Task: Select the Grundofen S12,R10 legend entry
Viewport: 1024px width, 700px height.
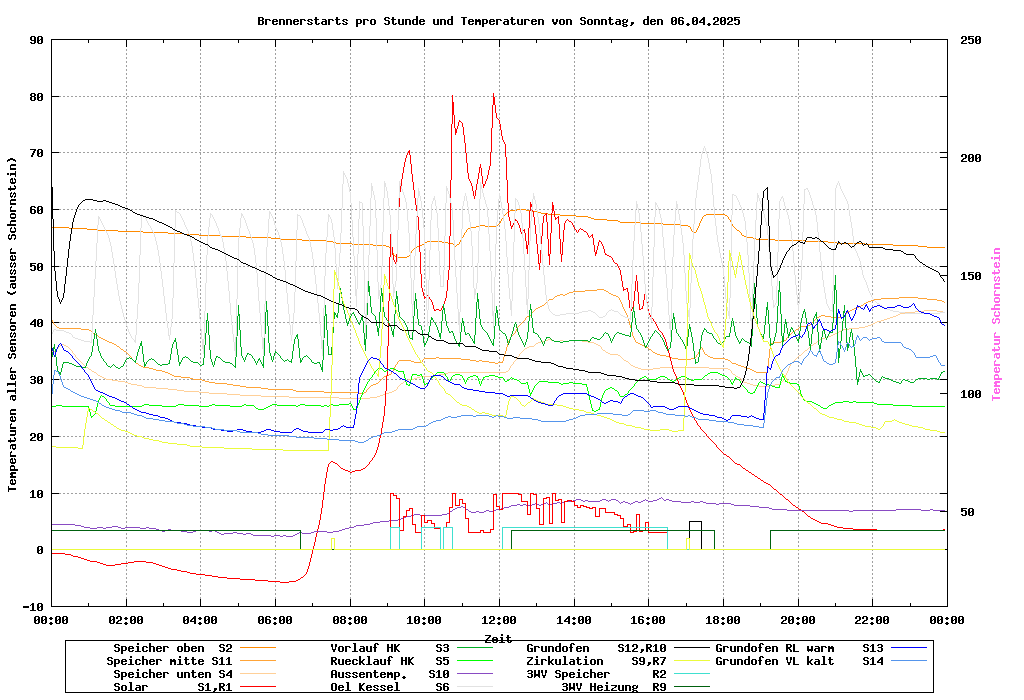Action: tap(596, 648)
